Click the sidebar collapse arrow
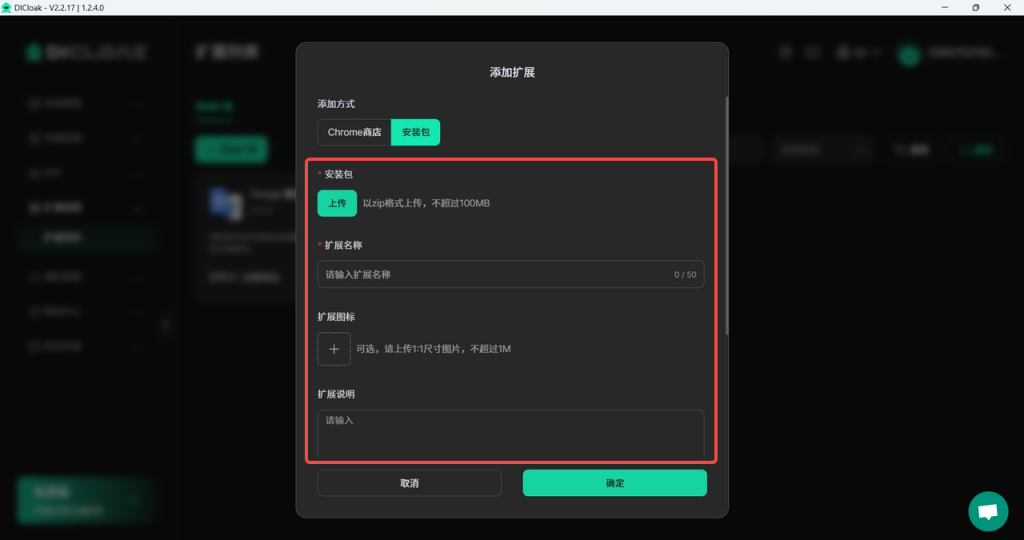 166,324
